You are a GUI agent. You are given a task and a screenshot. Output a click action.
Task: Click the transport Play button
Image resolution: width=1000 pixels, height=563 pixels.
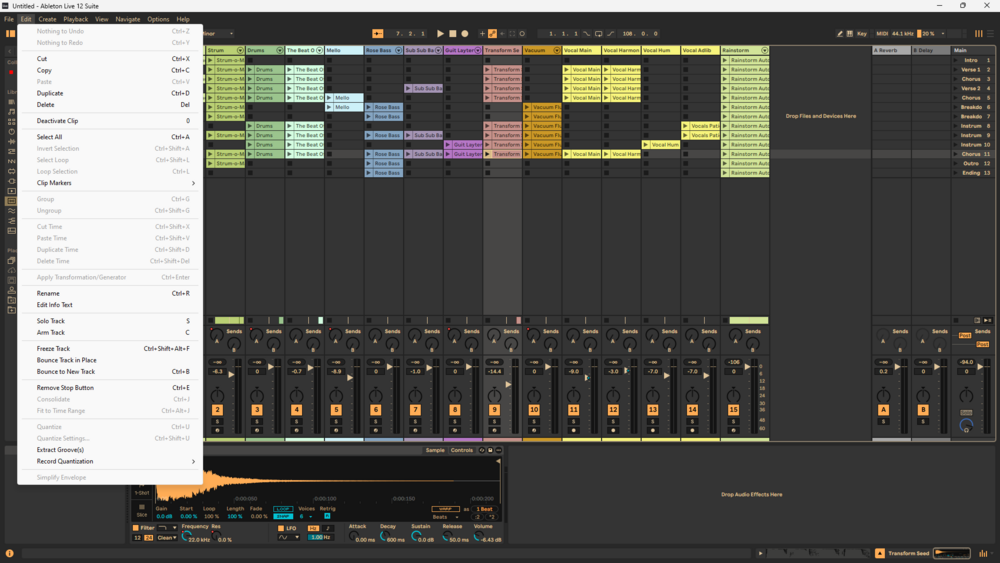[440, 34]
